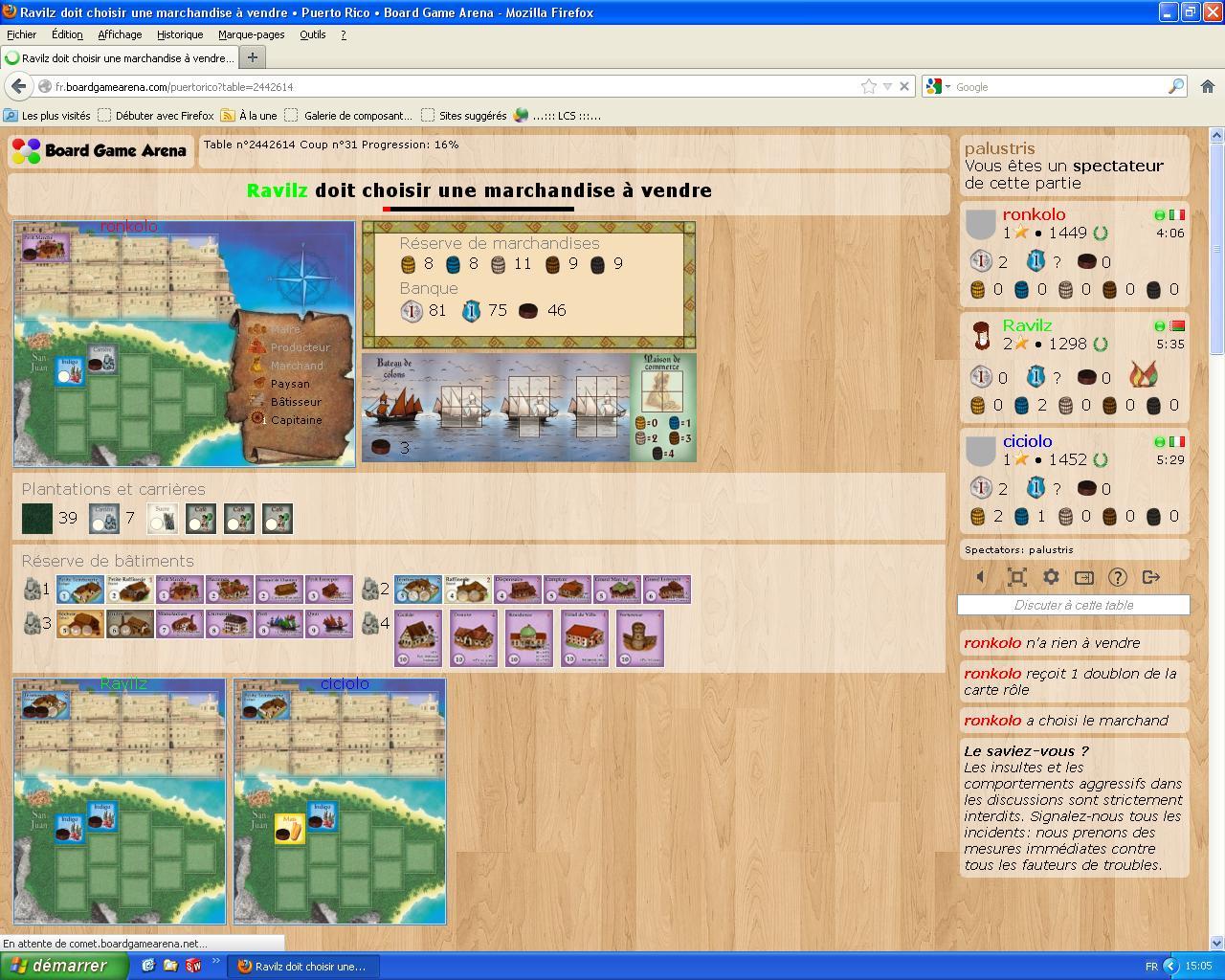Open the search engine Google dropdown
1225x980 pixels.
coord(939,86)
